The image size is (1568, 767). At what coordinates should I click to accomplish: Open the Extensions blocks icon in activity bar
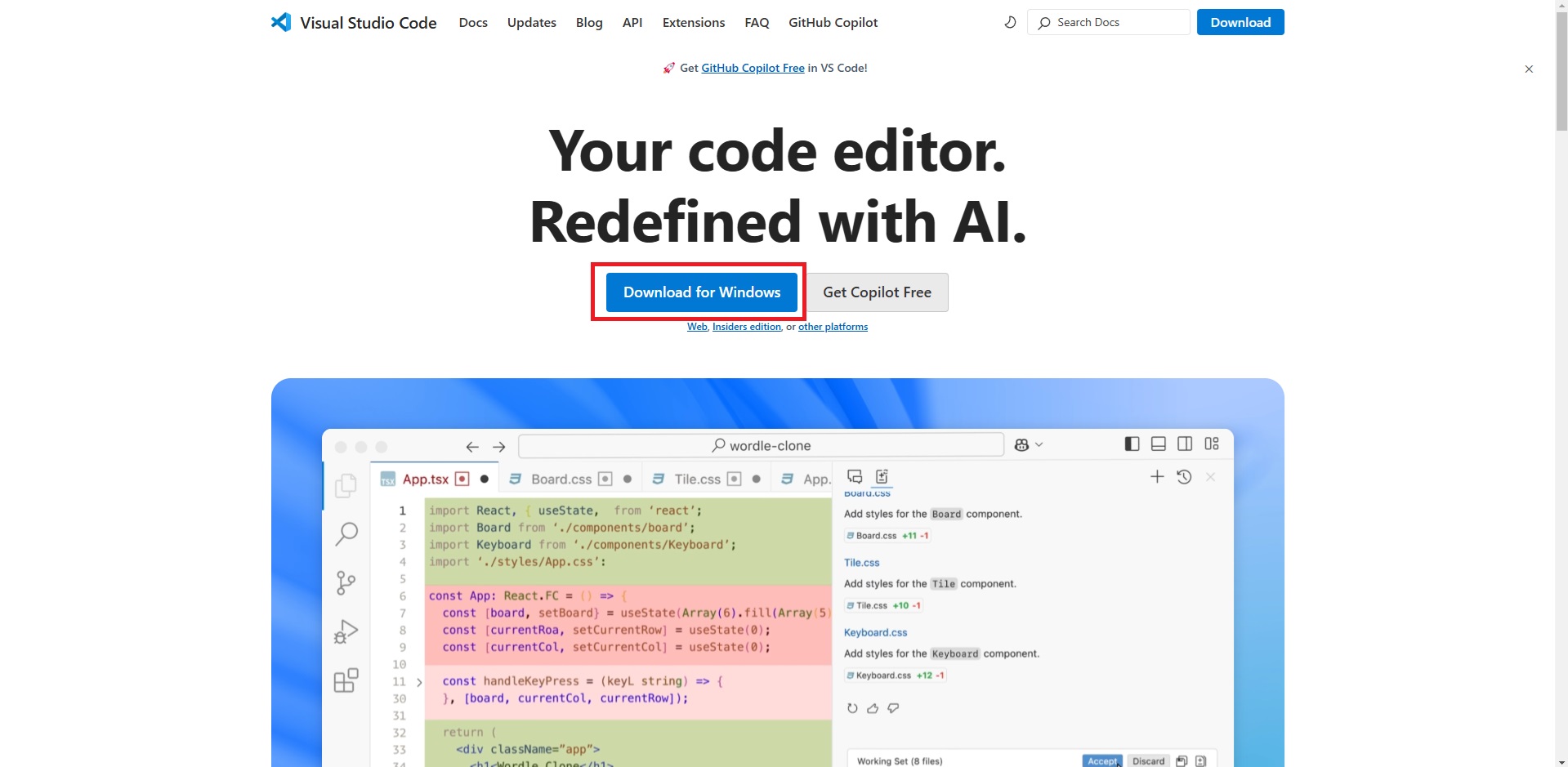tap(346, 680)
